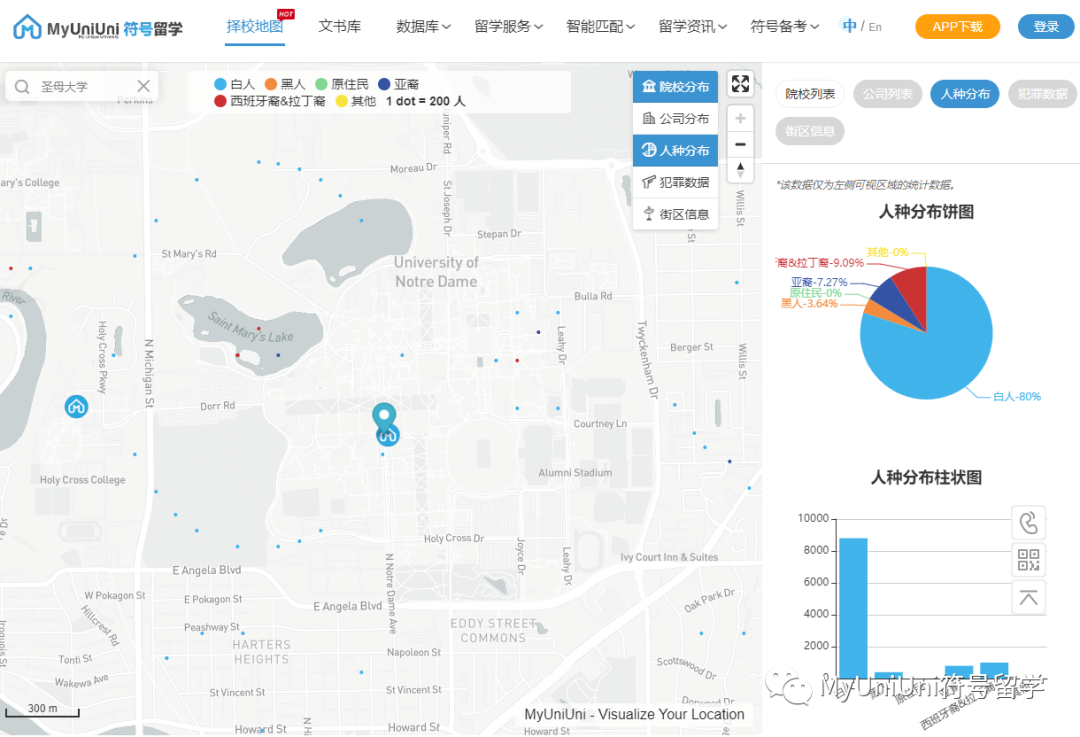Viewport: 1080px width, 737px height.
Task: Click the 原住民 green legend dot
Action: tap(321, 84)
